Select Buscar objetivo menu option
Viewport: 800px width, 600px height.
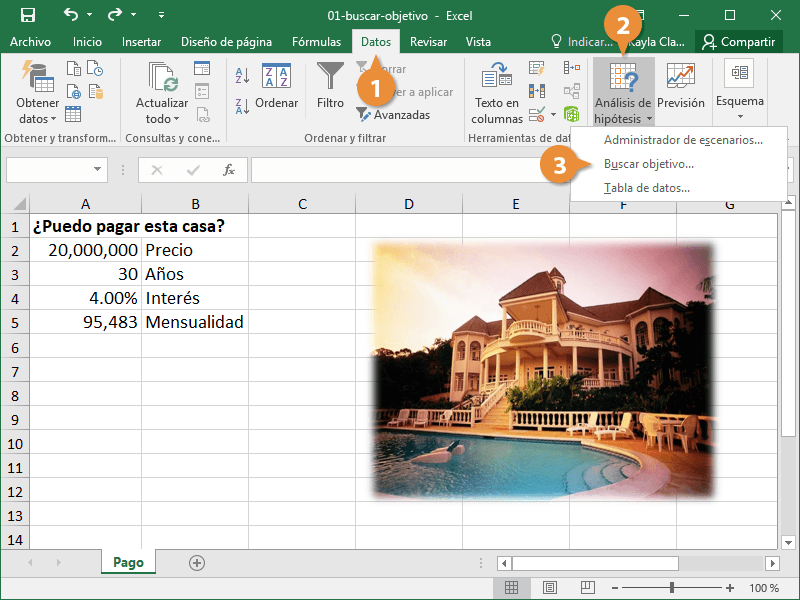pyautogui.click(x=648, y=163)
